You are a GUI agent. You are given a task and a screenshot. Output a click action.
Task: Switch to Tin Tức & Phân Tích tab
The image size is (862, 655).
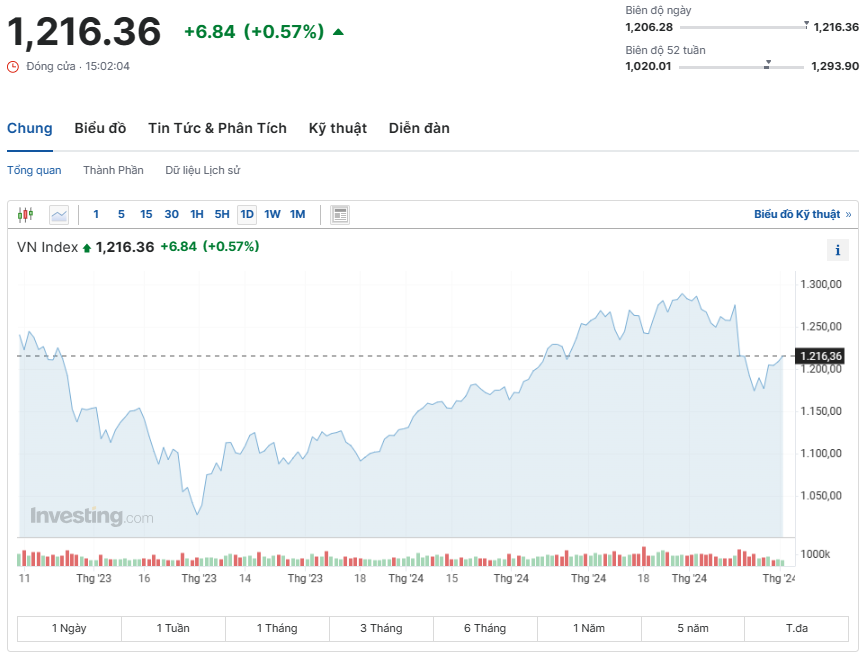point(217,128)
